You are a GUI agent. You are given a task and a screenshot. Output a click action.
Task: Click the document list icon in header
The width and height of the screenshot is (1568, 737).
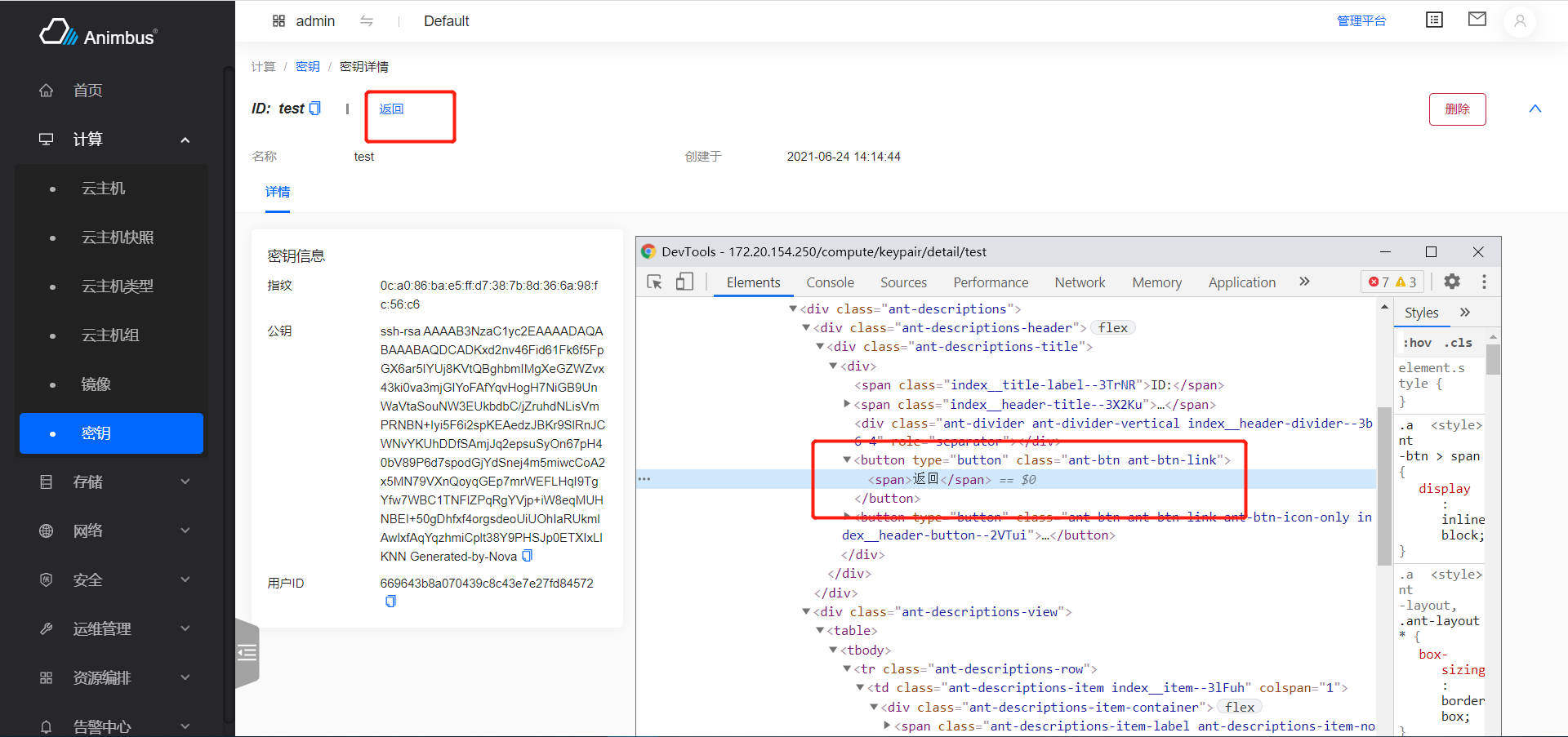pyautogui.click(x=1434, y=20)
